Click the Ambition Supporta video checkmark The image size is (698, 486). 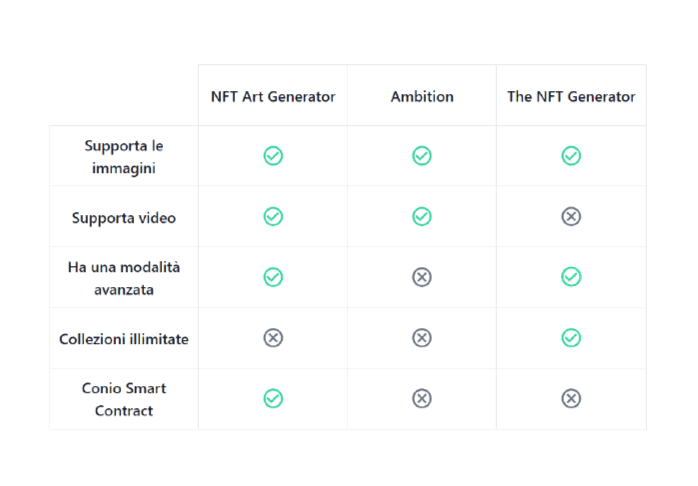pyautogui.click(x=422, y=217)
